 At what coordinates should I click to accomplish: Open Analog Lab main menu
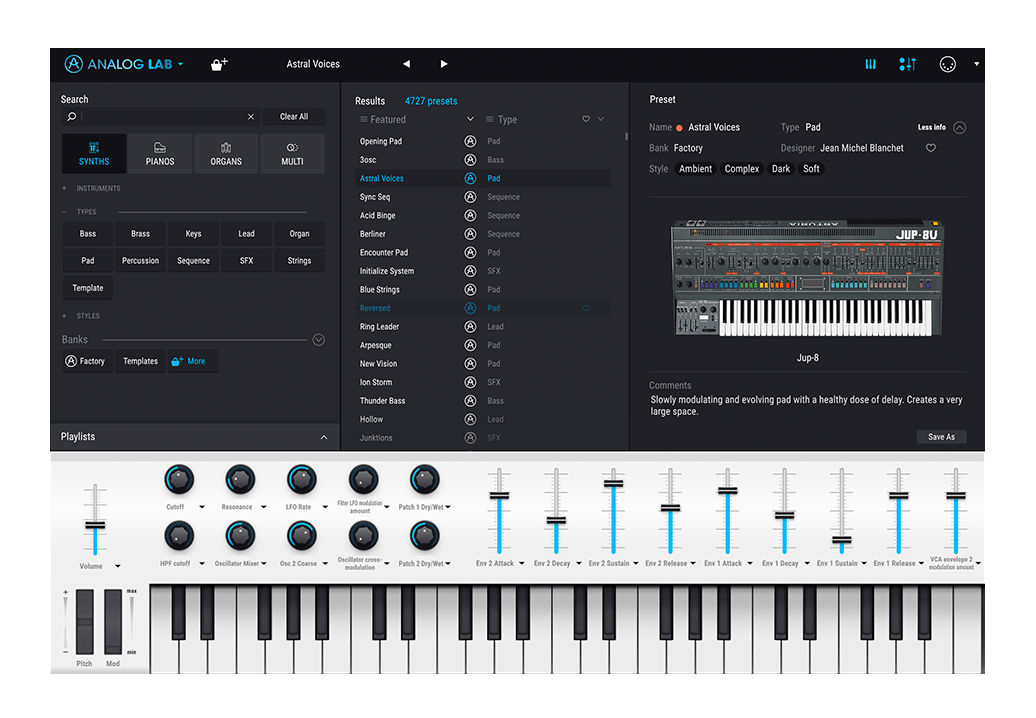click(124, 64)
